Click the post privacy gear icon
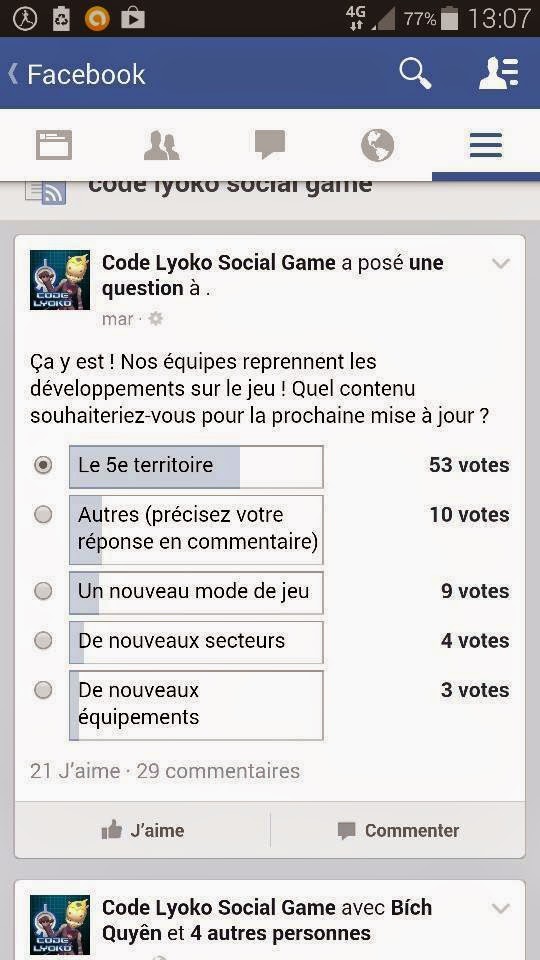 [156, 318]
